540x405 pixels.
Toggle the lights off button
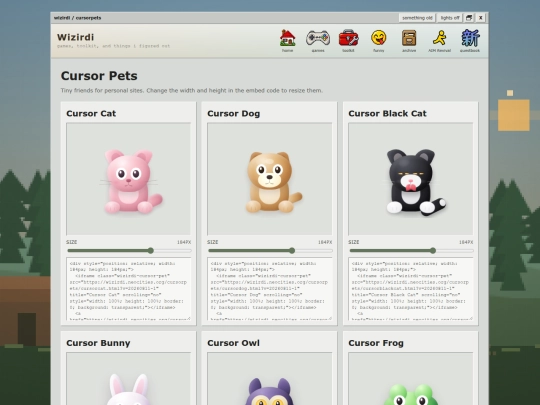tap(450, 18)
